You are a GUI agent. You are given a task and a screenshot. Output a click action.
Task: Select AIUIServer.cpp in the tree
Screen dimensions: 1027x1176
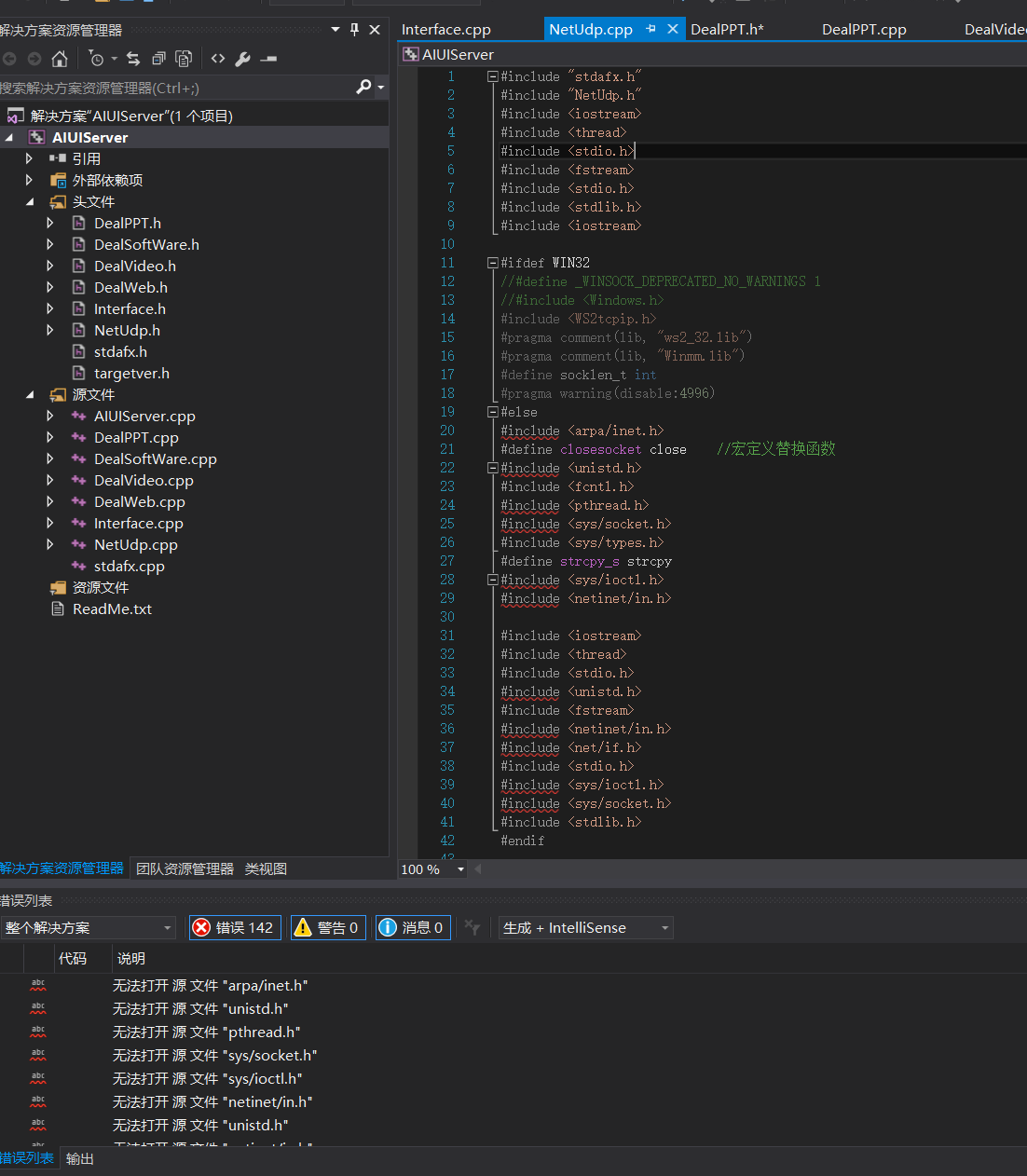click(144, 416)
